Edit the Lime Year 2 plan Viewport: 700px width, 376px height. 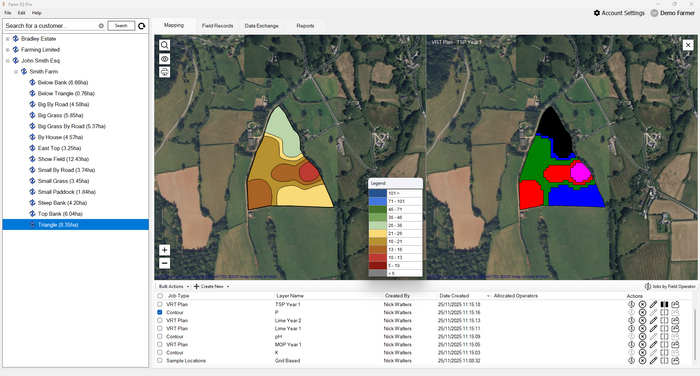tap(653, 321)
